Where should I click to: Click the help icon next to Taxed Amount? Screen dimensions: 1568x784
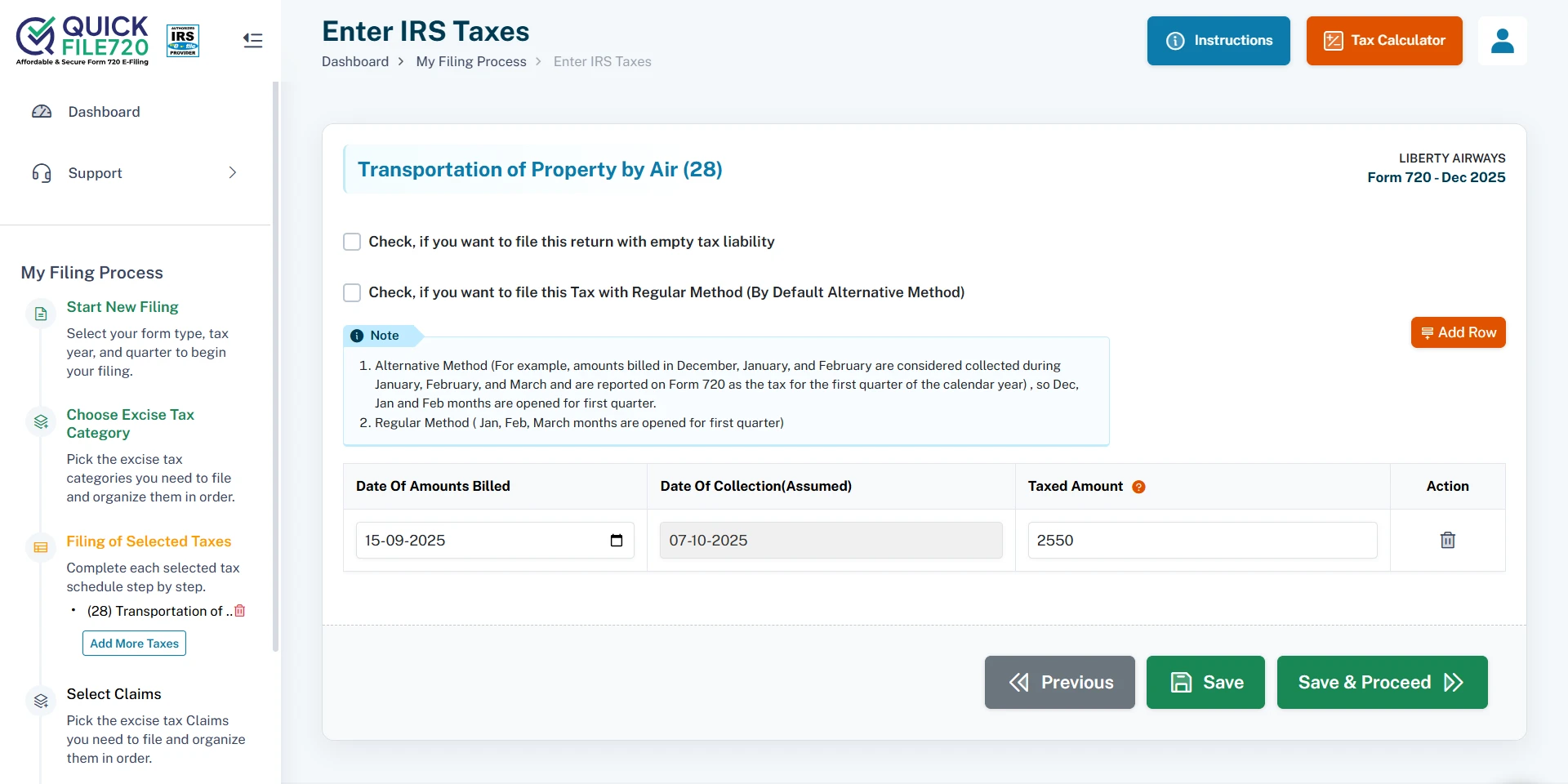pyautogui.click(x=1139, y=487)
